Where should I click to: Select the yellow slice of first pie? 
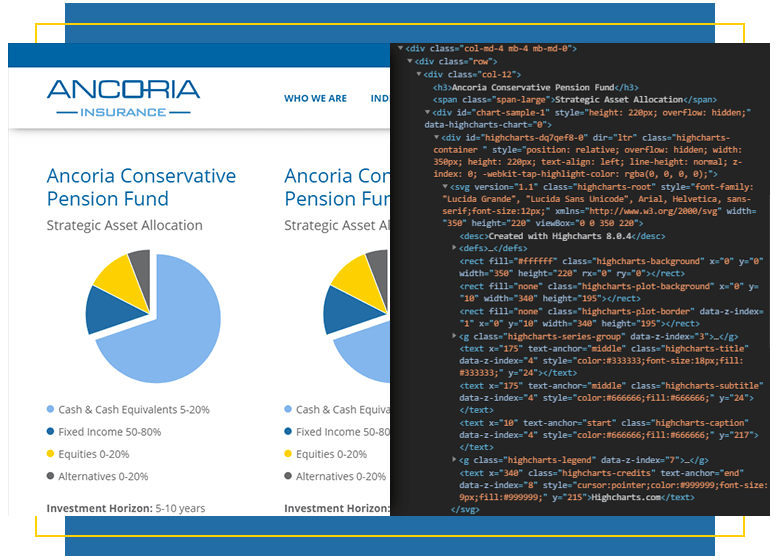point(121,282)
